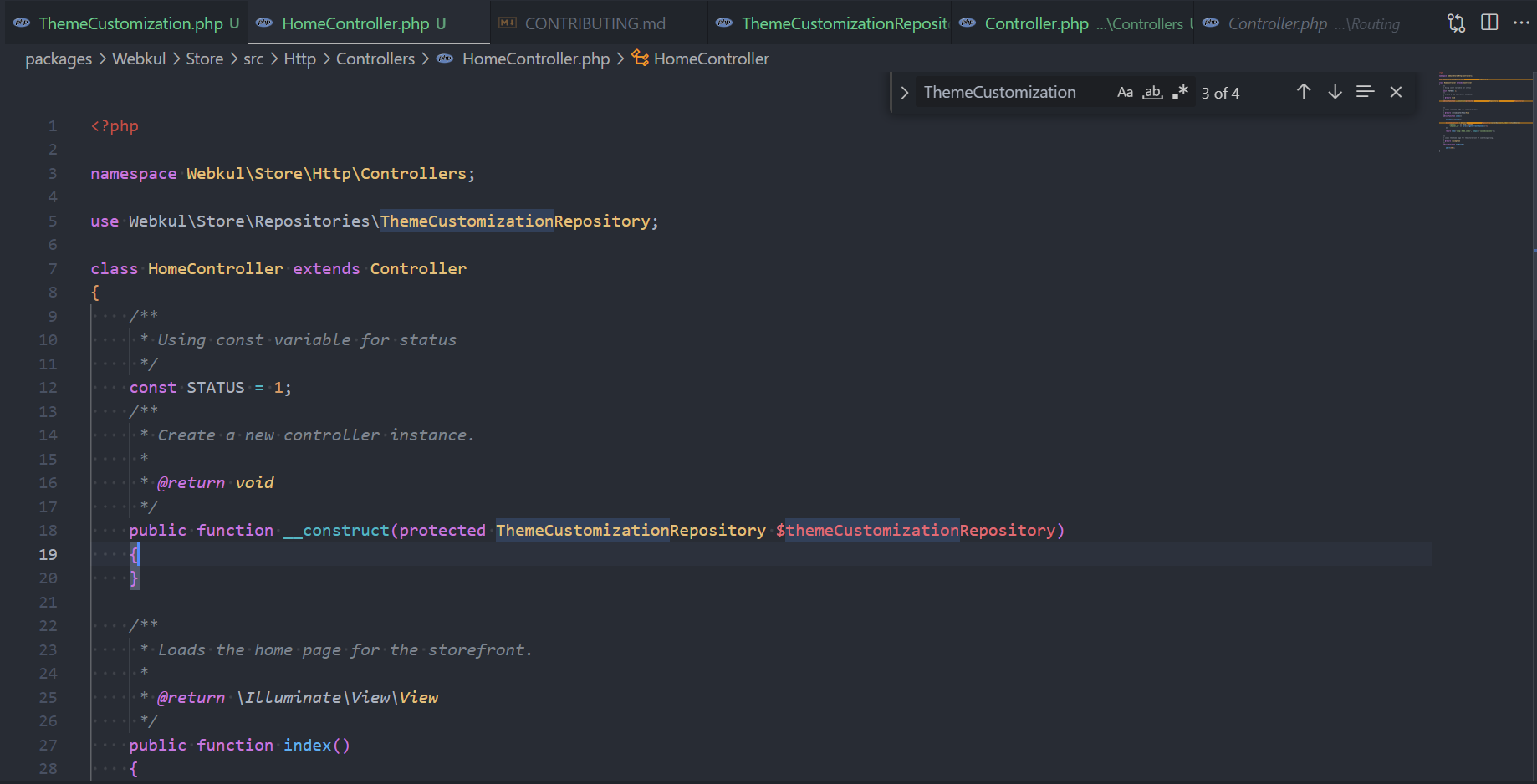
Task: Select the HomeController.php breadcrumb
Action: point(536,59)
